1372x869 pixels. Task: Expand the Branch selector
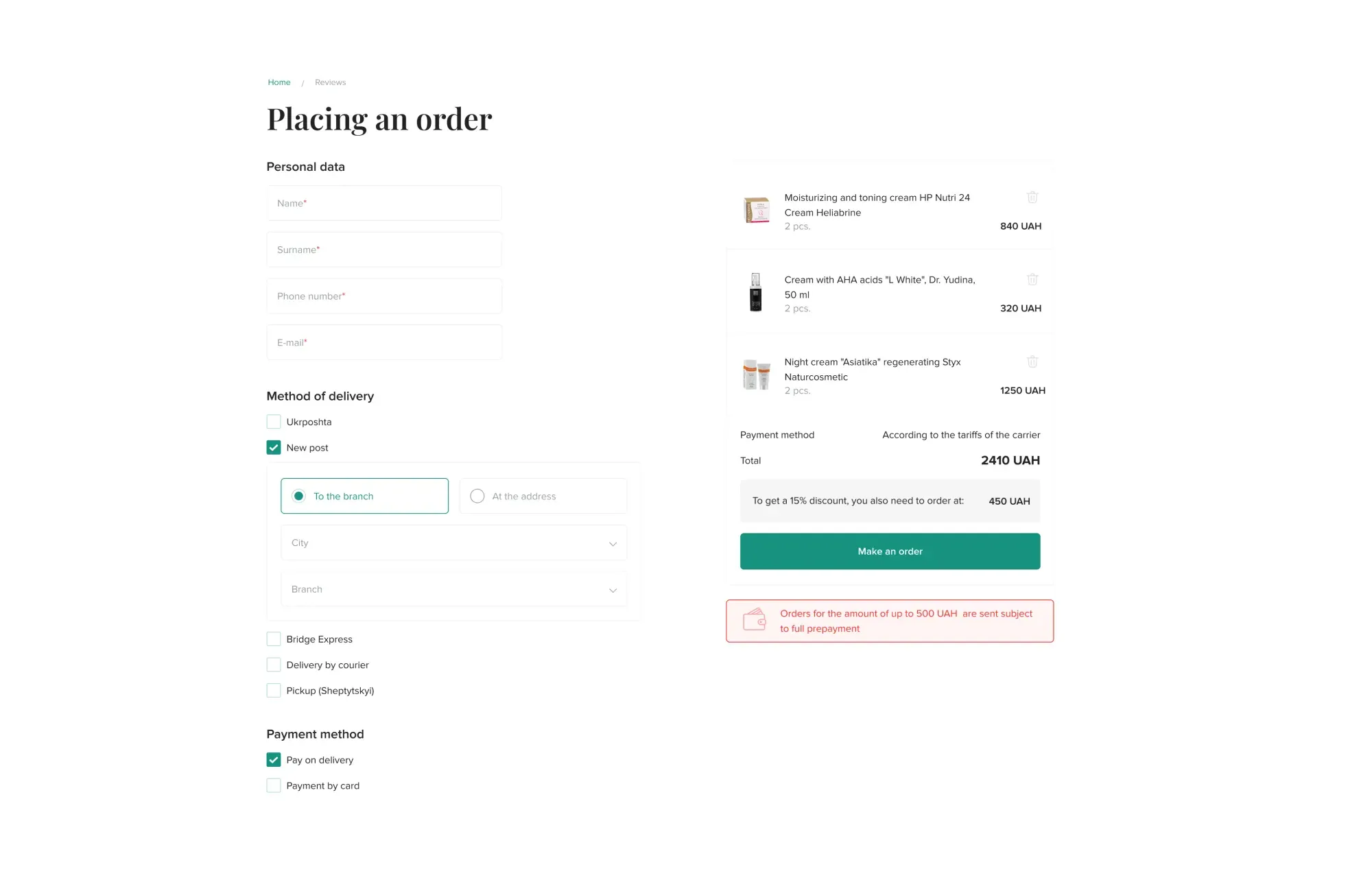pyautogui.click(x=453, y=588)
